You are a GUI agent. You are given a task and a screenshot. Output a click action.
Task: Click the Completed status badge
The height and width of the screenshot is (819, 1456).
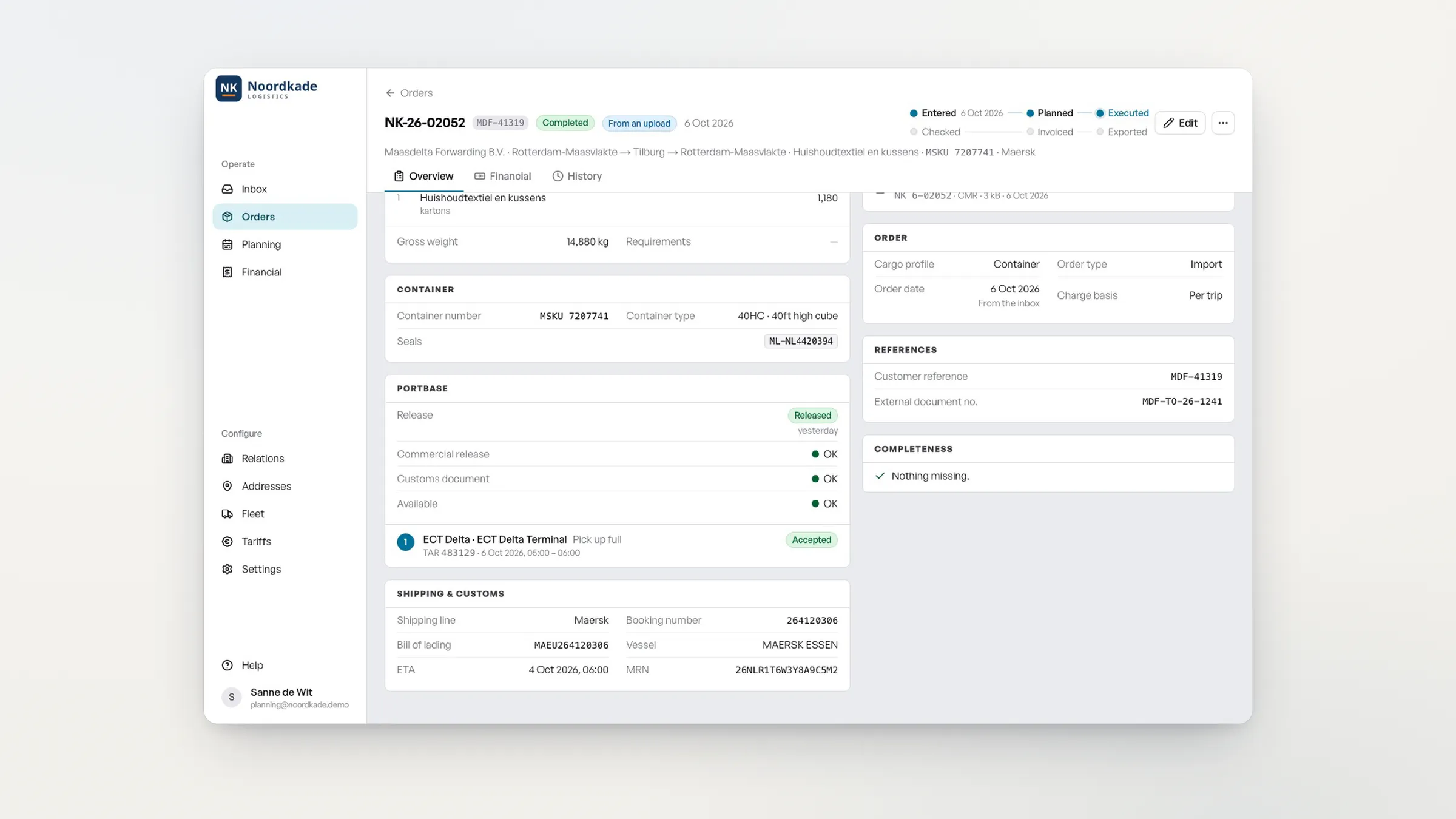point(565,123)
